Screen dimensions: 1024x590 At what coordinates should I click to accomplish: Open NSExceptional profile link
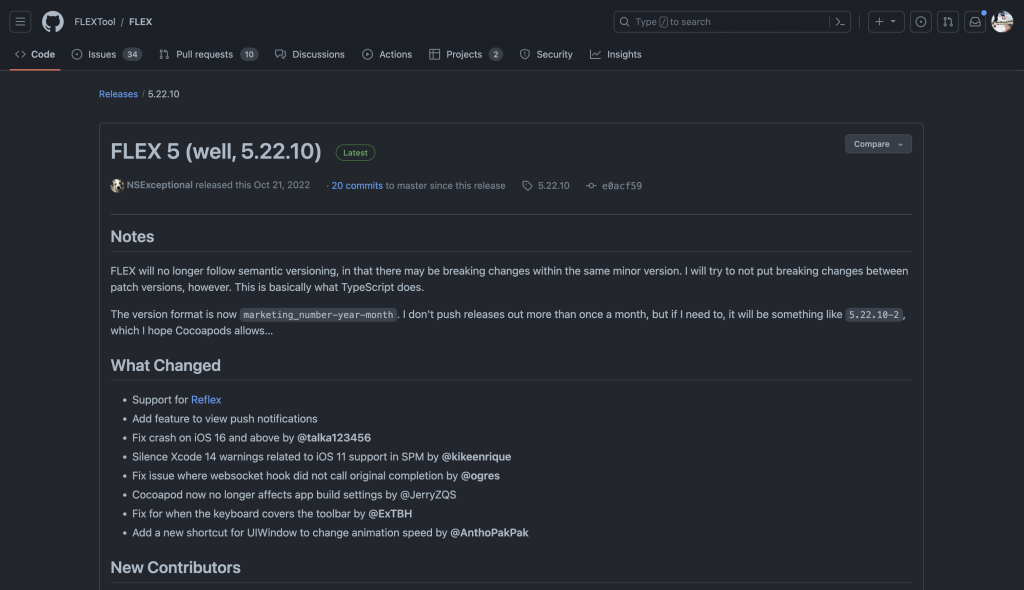pyautogui.click(x=159, y=185)
